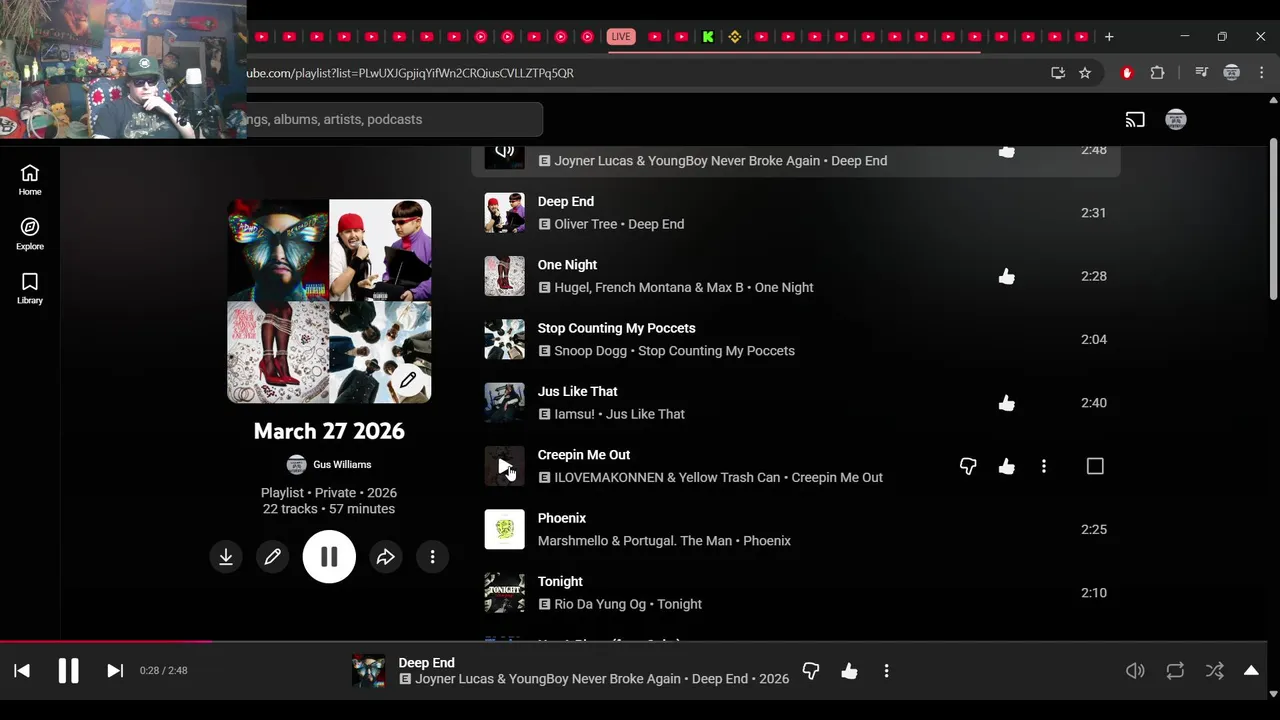Toggle like on Joyner Lucas Deep End row

click(1006, 152)
